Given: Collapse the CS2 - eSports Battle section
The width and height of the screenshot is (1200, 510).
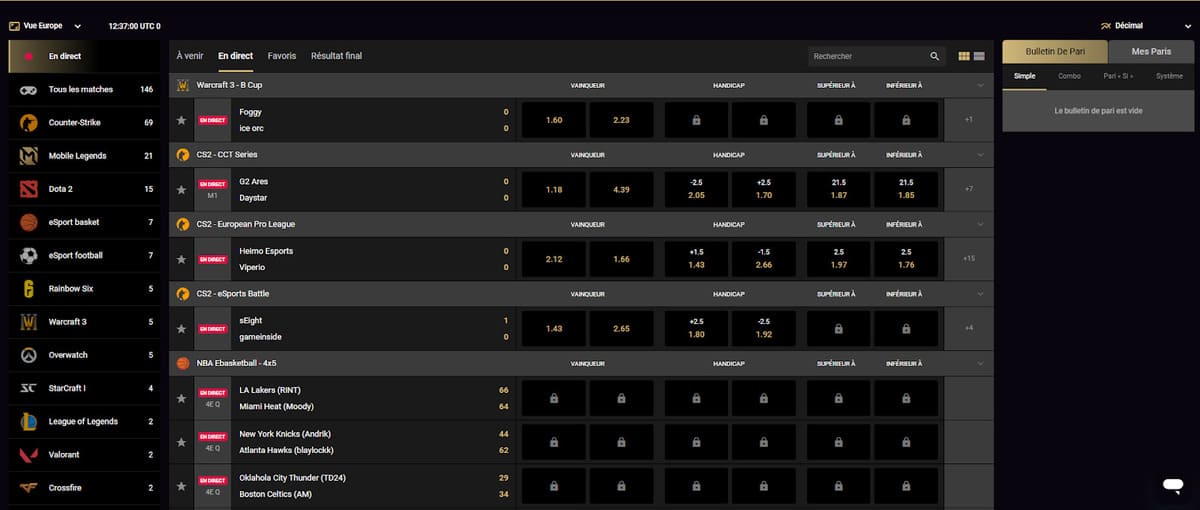Looking at the screenshot, I should pyautogui.click(x=980, y=294).
